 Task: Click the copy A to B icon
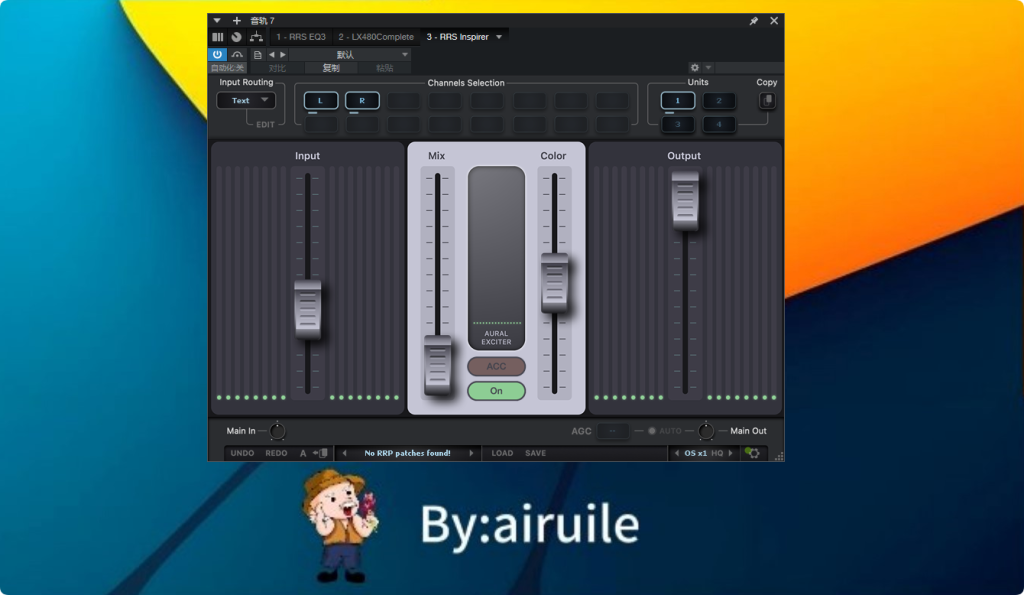(321, 453)
